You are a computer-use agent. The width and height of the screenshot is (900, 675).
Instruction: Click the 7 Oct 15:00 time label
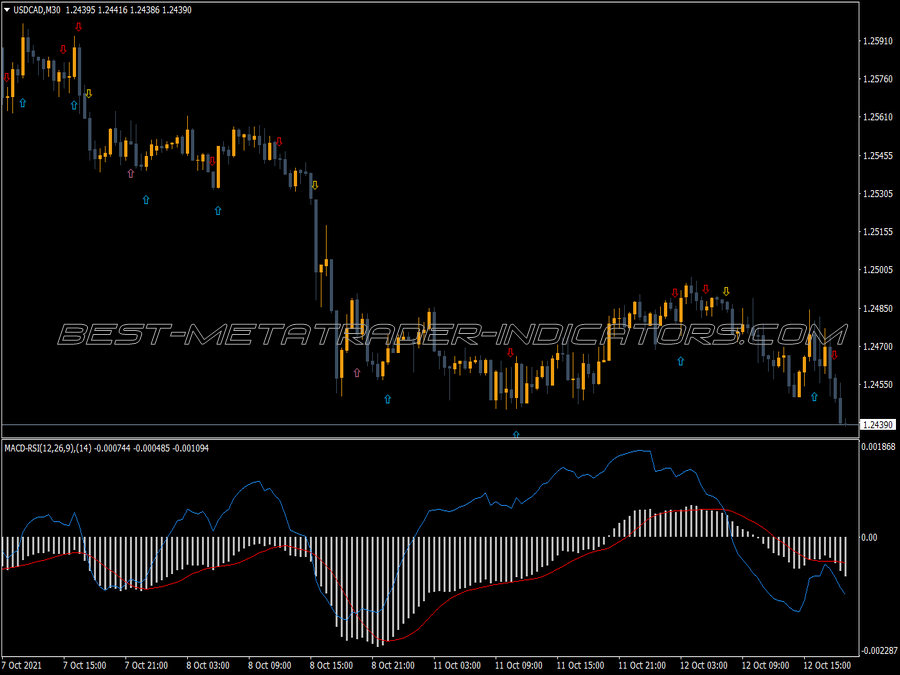pyautogui.click(x=84, y=665)
